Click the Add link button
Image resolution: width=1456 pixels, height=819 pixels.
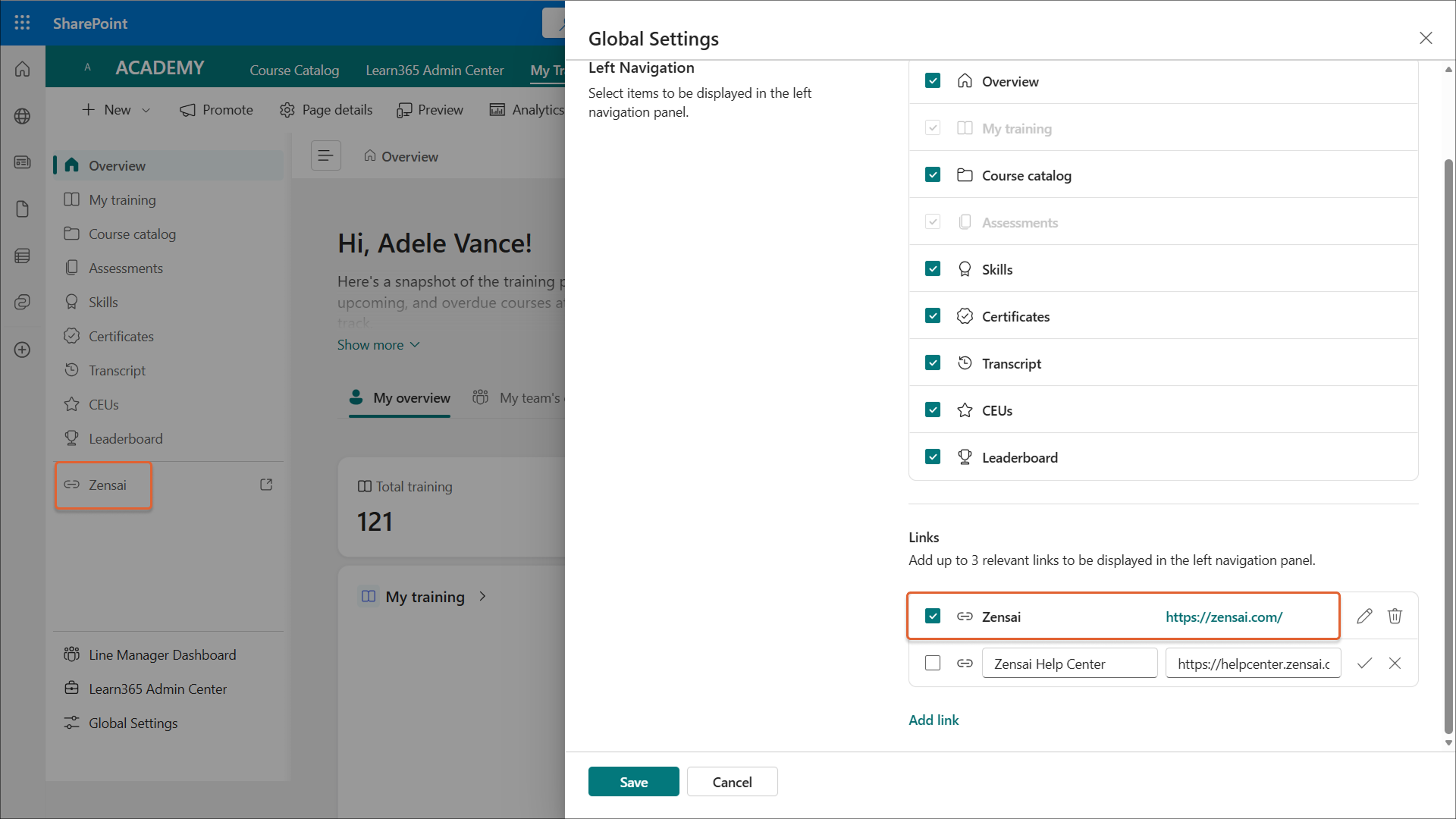pos(934,720)
